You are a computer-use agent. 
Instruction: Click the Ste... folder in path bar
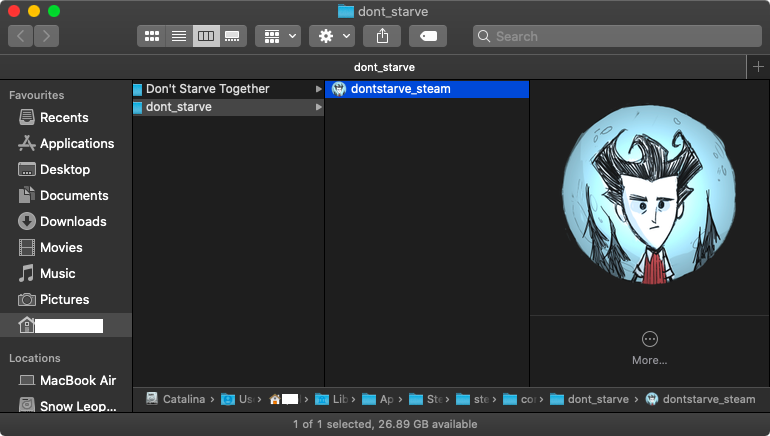[x=425, y=399]
